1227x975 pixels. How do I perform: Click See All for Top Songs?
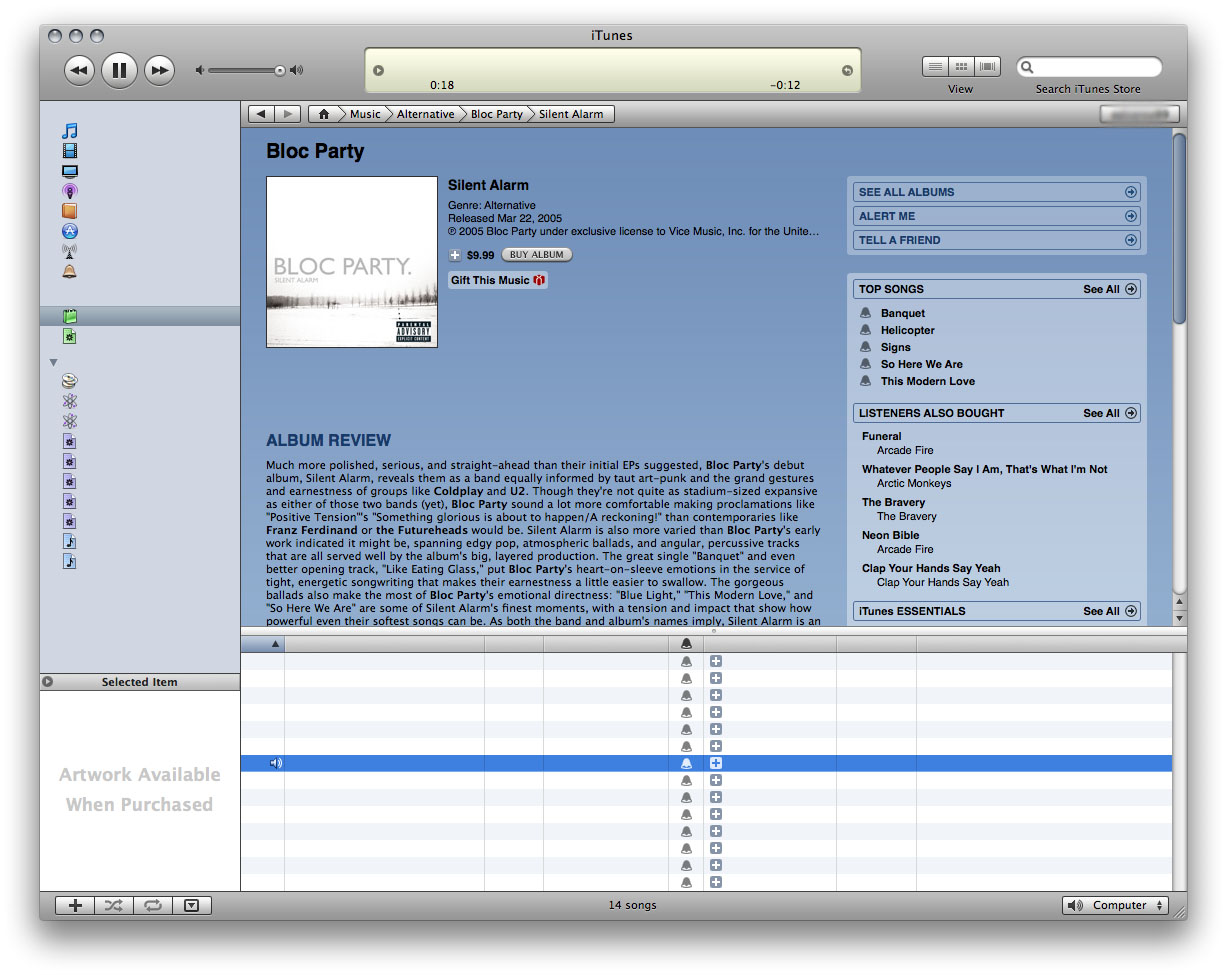point(1110,289)
